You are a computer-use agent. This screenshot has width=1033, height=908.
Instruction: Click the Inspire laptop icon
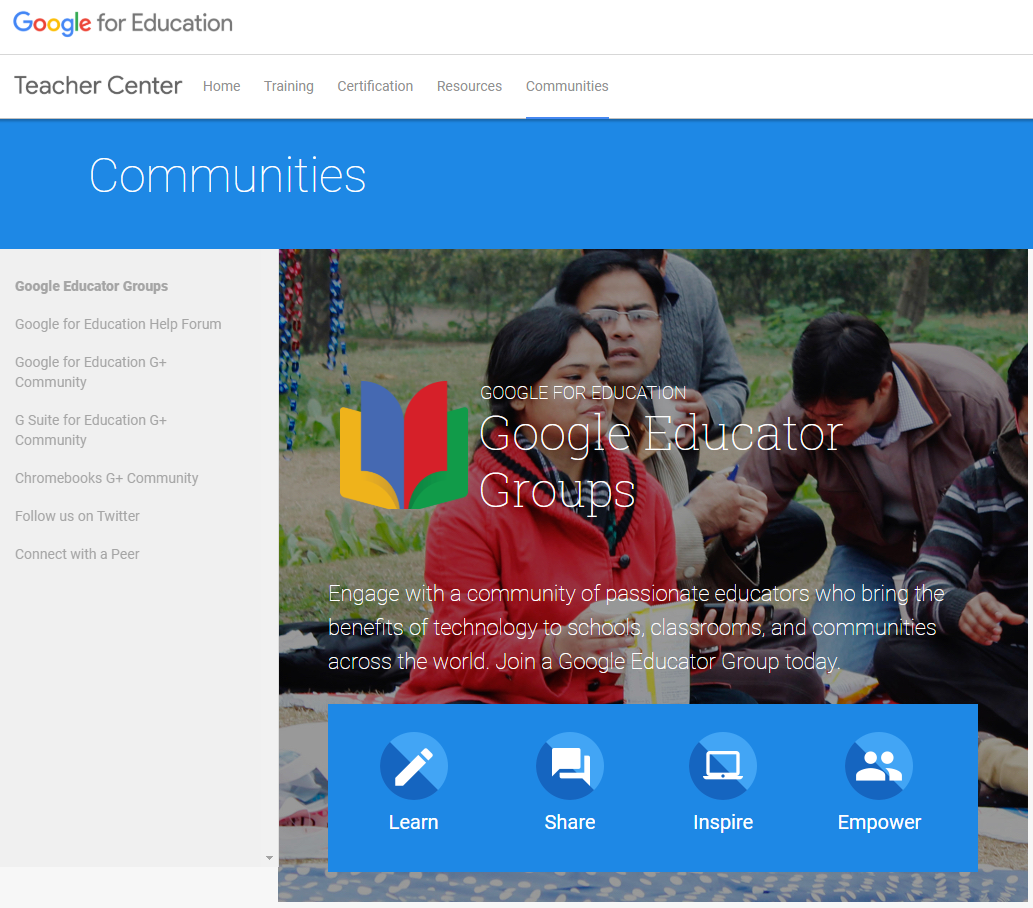[x=723, y=766]
